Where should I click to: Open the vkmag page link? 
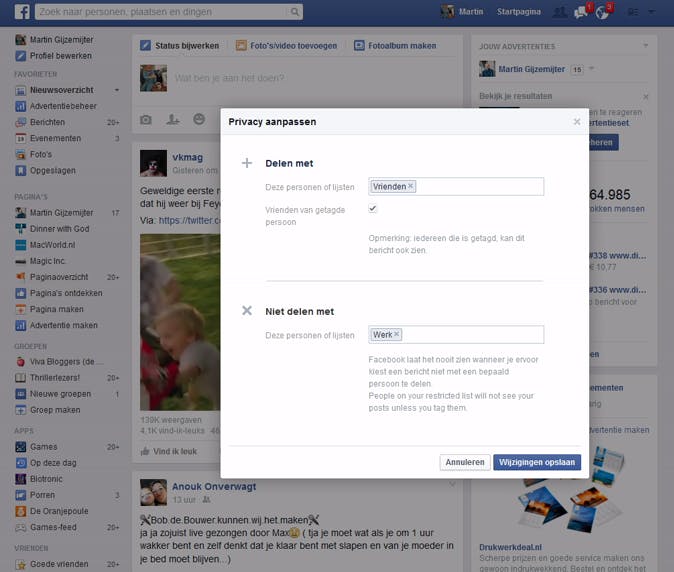(x=187, y=158)
